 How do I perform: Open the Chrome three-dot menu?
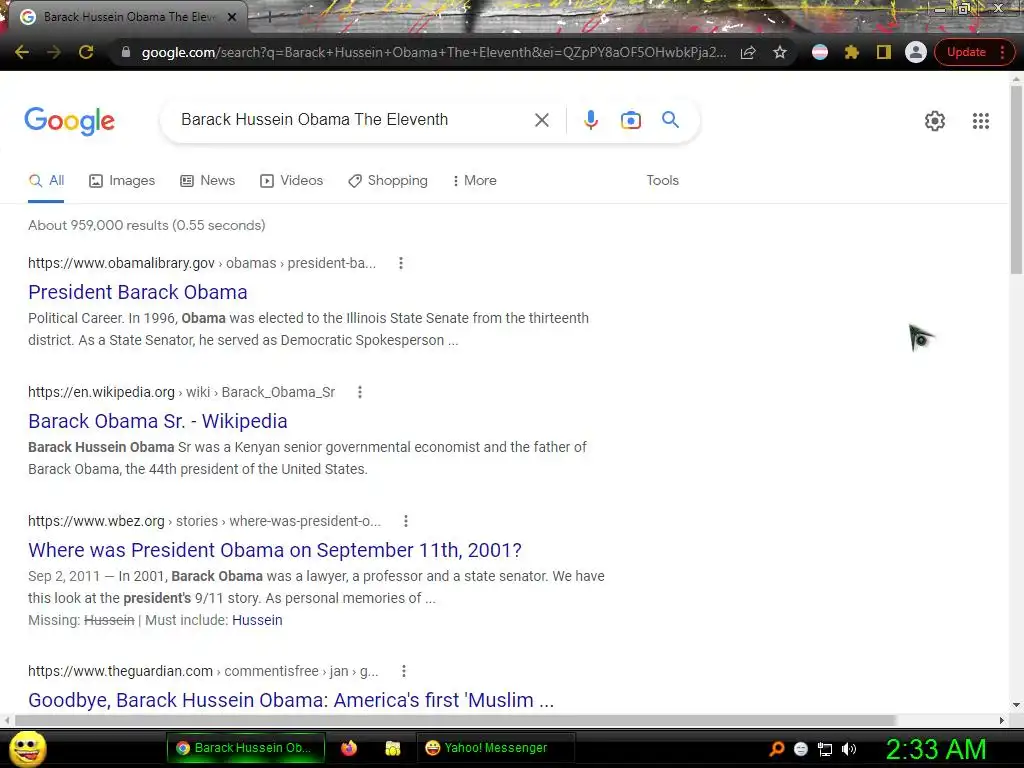coord(1002,52)
